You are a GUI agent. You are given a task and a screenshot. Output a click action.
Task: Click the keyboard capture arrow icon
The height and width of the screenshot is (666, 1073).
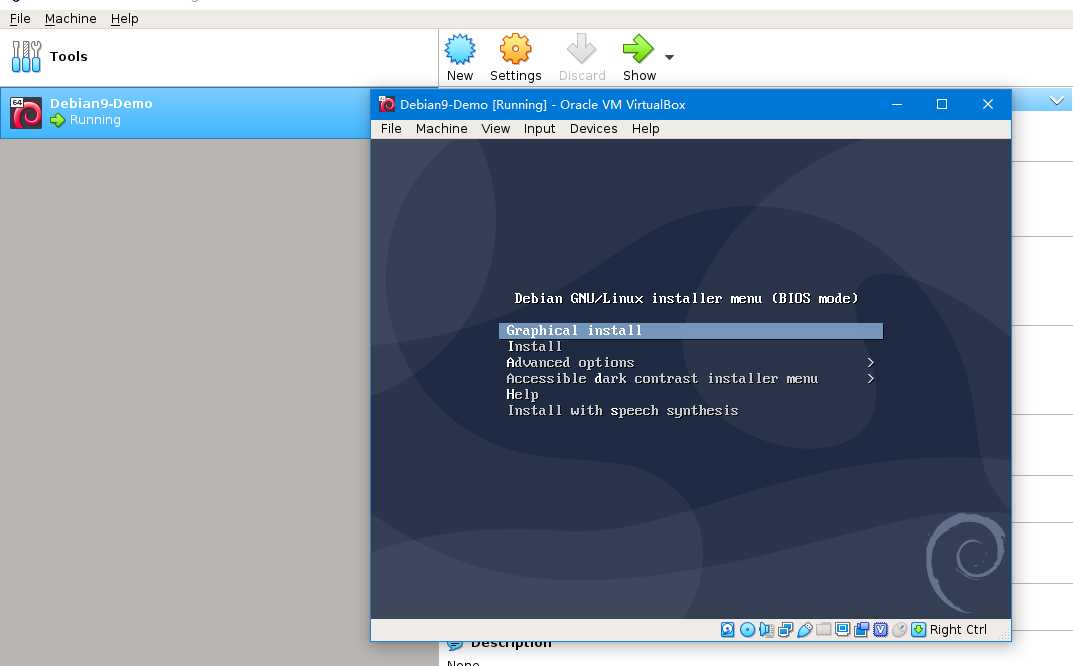click(x=918, y=630)
